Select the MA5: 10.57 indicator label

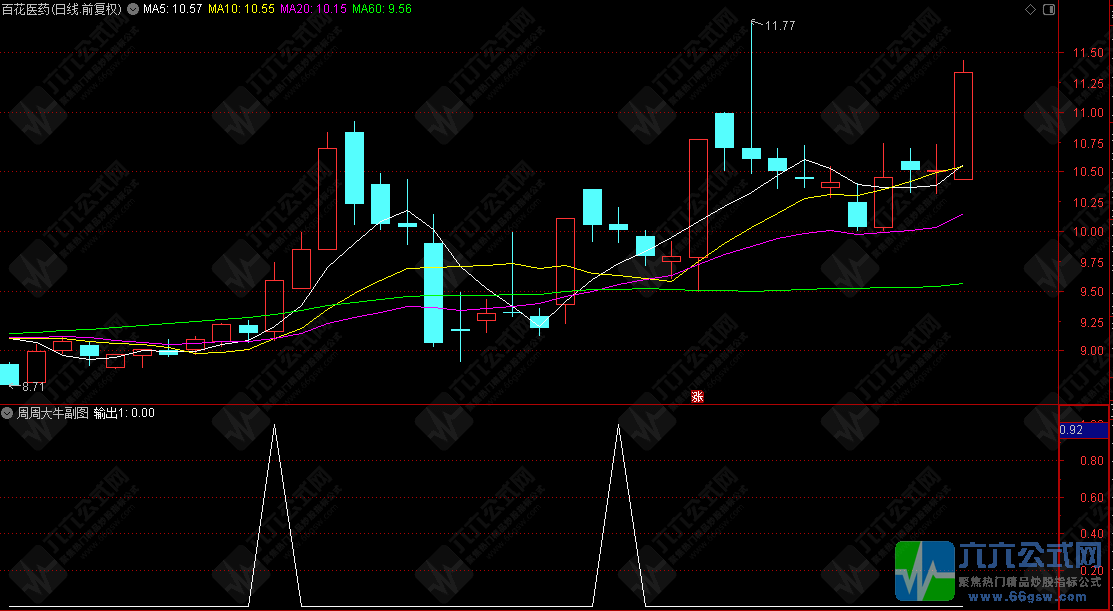(x=172, y=9)
